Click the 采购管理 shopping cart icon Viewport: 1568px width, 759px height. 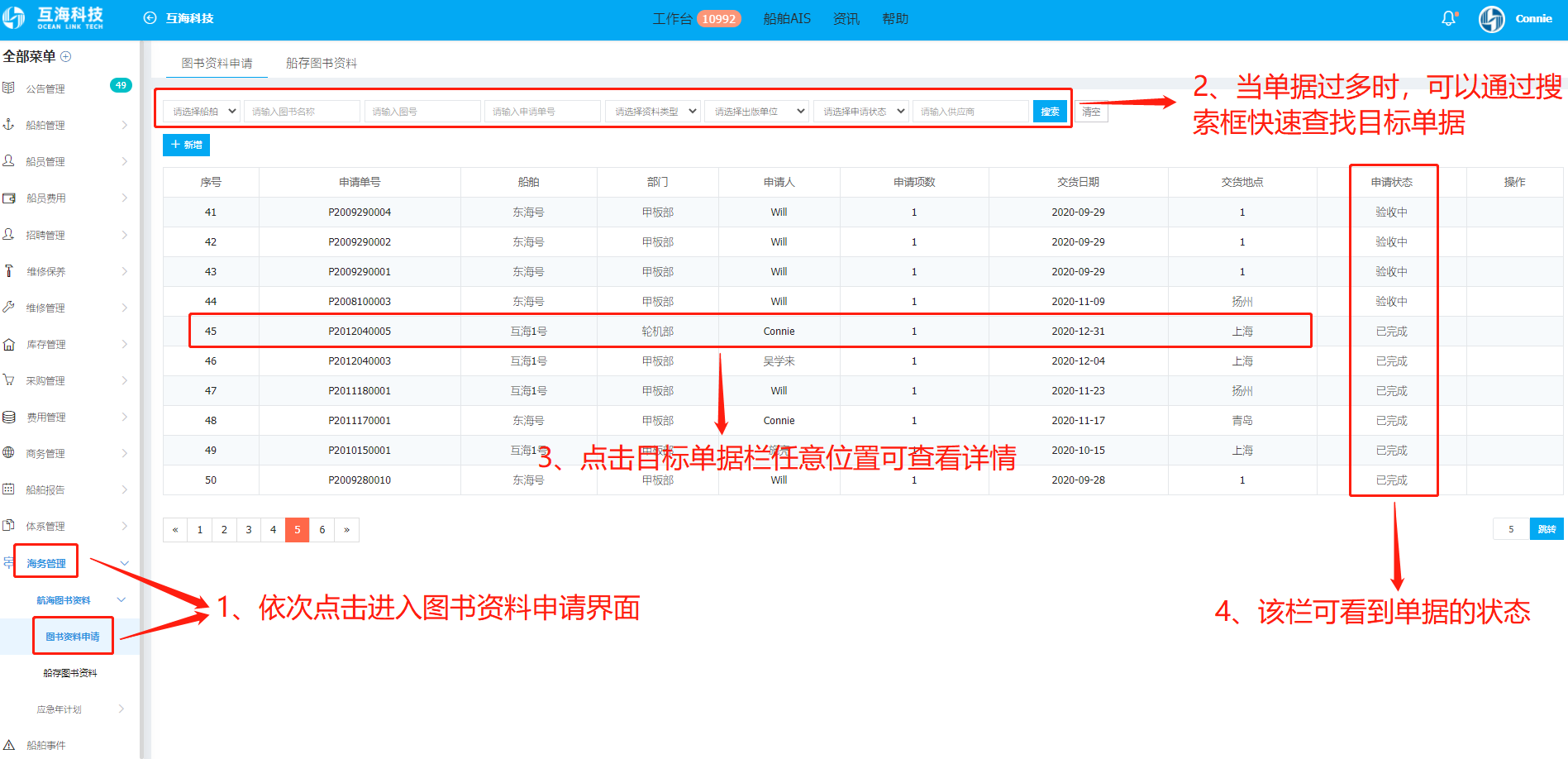tap(9, 380)
